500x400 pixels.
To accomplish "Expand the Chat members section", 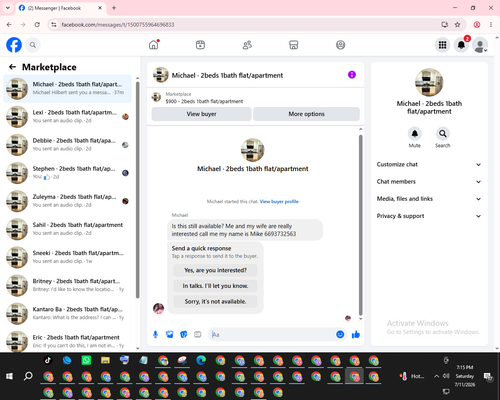I will tap(429, 182).
